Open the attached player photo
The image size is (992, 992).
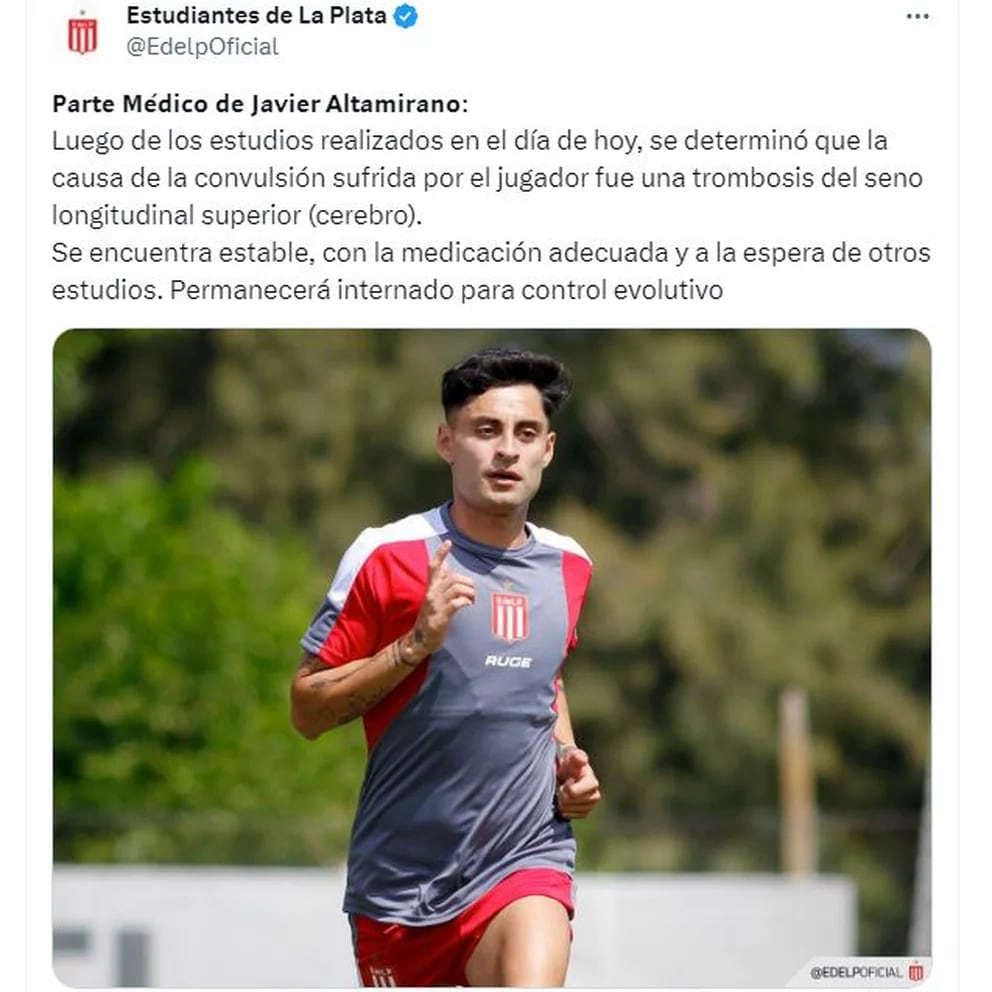[x=492, y=658]
